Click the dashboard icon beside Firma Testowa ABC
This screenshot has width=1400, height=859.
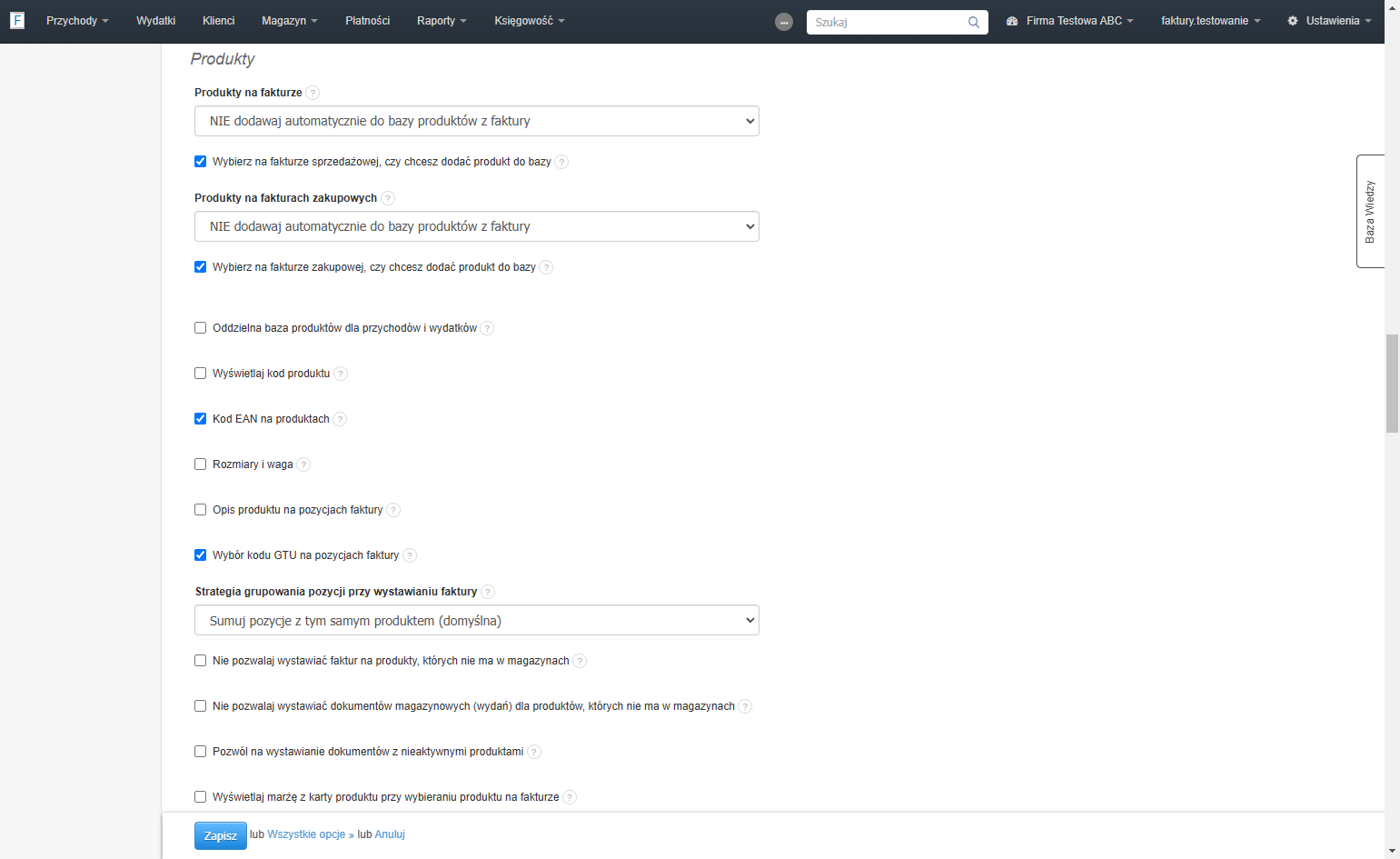(1012, 21)
